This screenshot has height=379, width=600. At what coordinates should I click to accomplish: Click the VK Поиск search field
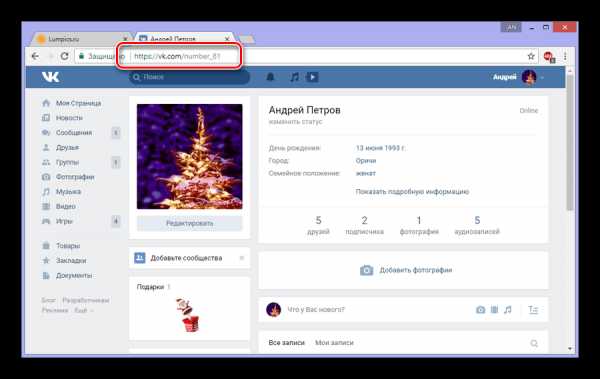pyautogui.click(x=189, y=77)
